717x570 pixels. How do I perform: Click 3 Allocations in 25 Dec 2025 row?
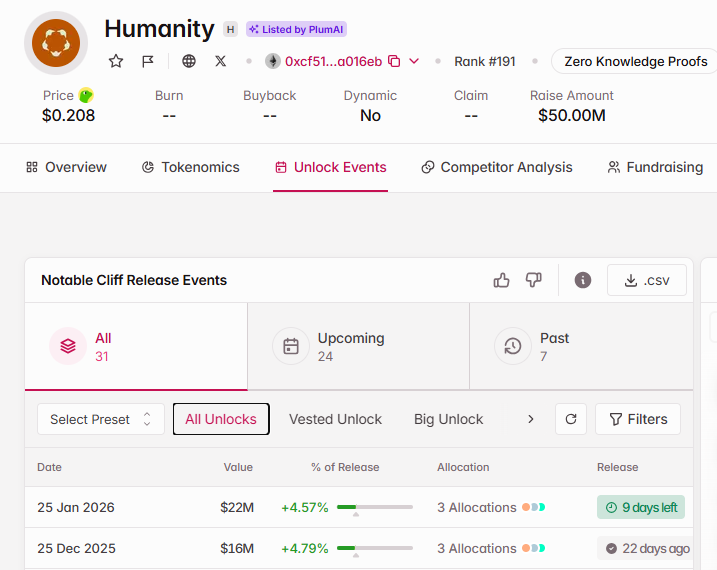coord(476,549)
